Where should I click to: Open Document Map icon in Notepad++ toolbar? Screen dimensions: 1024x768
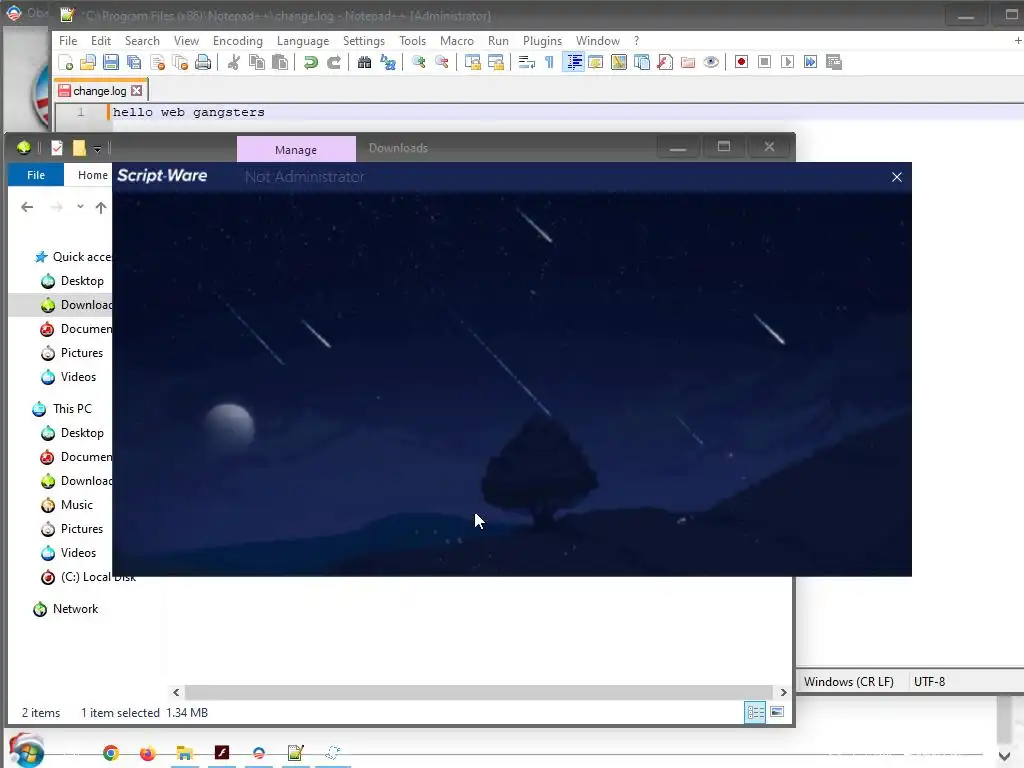(x=618, y=62)
